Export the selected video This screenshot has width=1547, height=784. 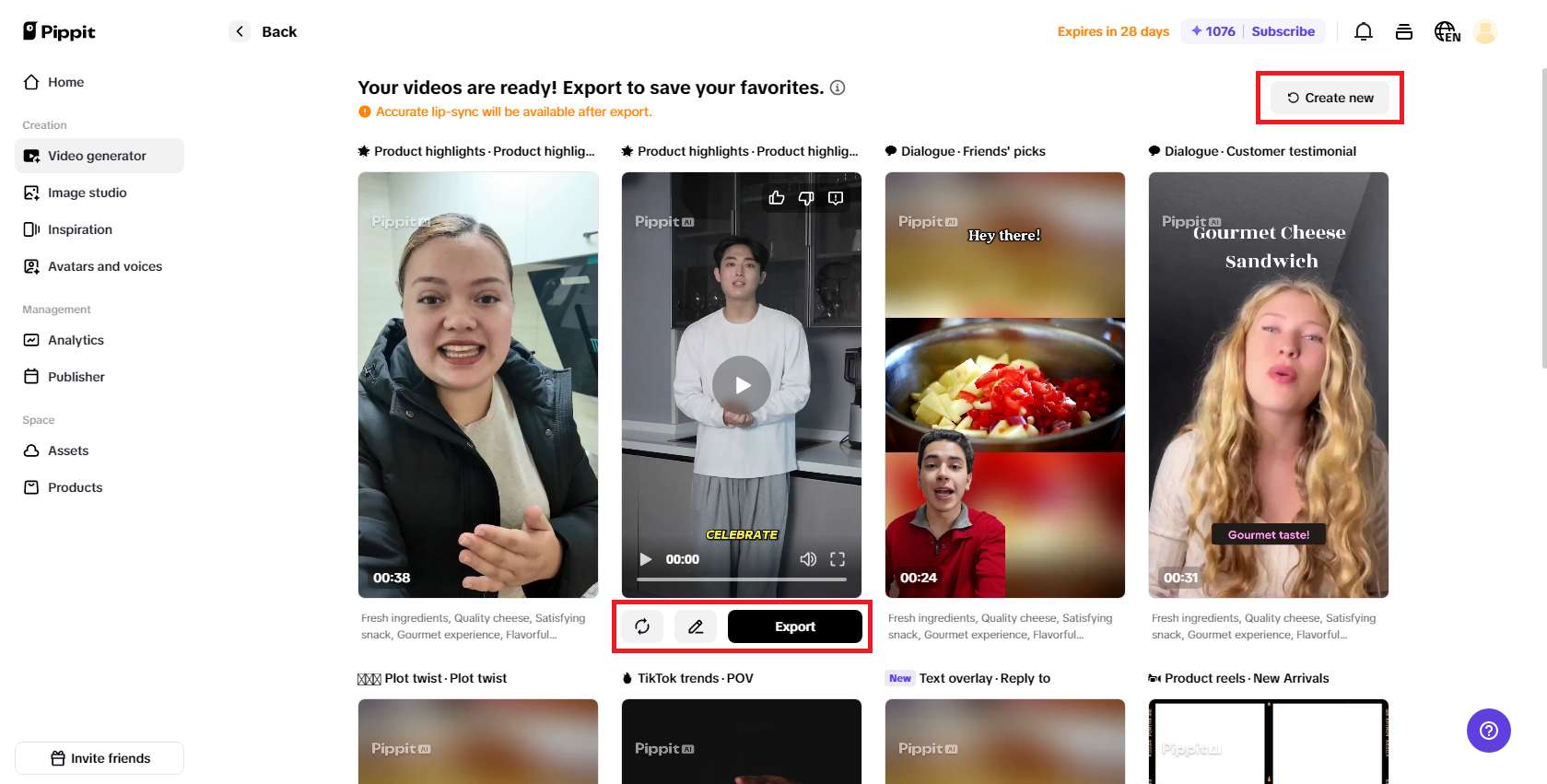(795, 626)
